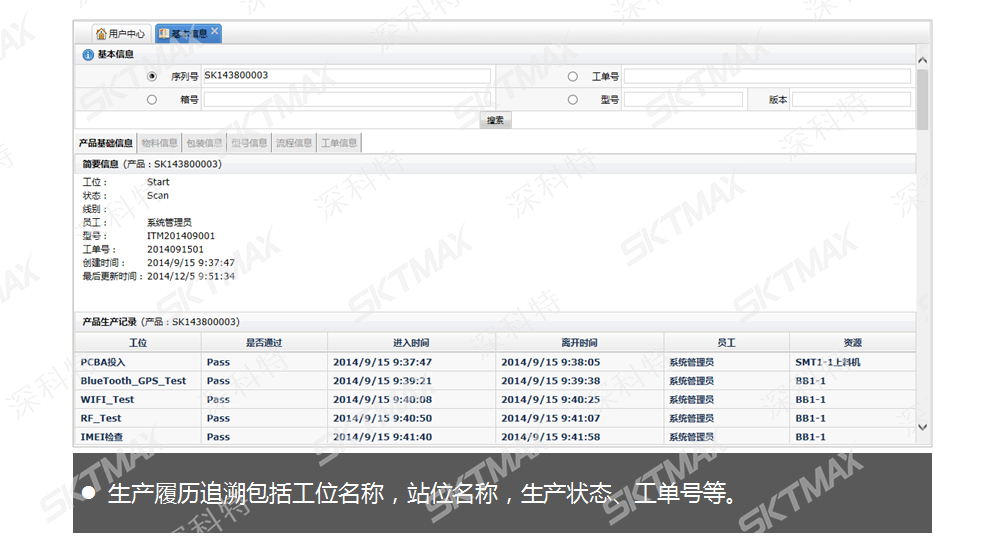
Task: Click the home icon on 用户中心 tab
Action: [x=102, y=33]
